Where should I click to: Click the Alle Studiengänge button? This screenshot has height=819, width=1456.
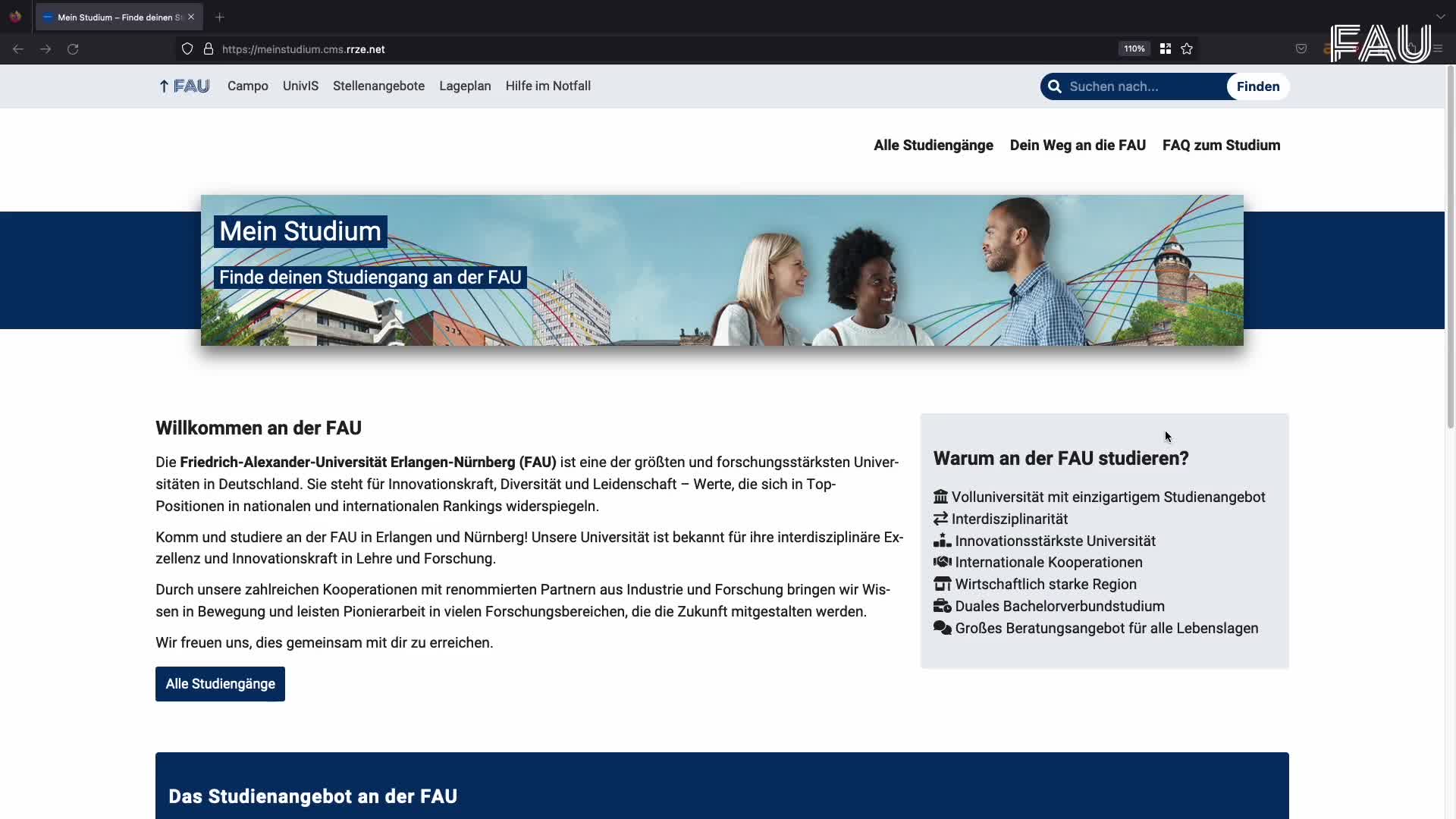pyautogui.click(x=220, y=683)
